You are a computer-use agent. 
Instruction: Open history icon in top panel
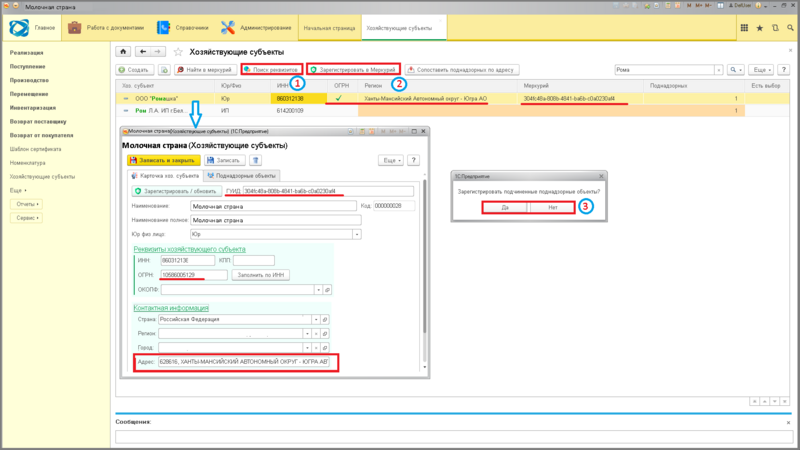[775, 28]
